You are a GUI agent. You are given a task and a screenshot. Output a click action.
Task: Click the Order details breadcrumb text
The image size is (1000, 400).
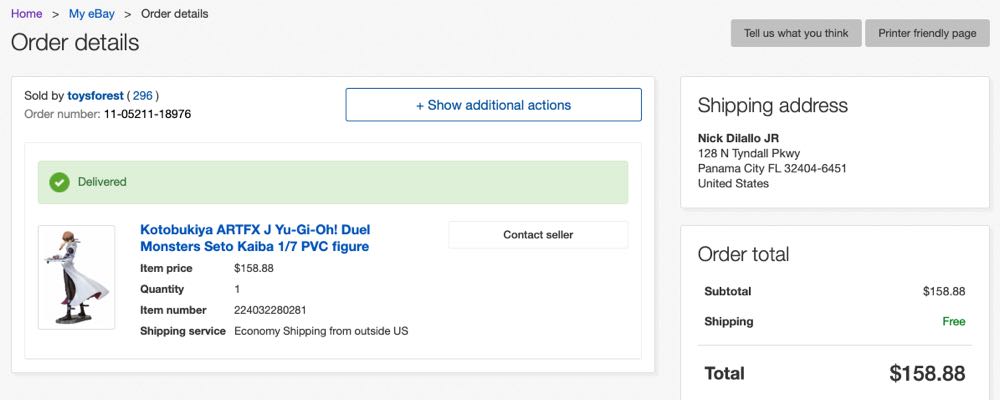pyautogui.click(x=175, y=14)
